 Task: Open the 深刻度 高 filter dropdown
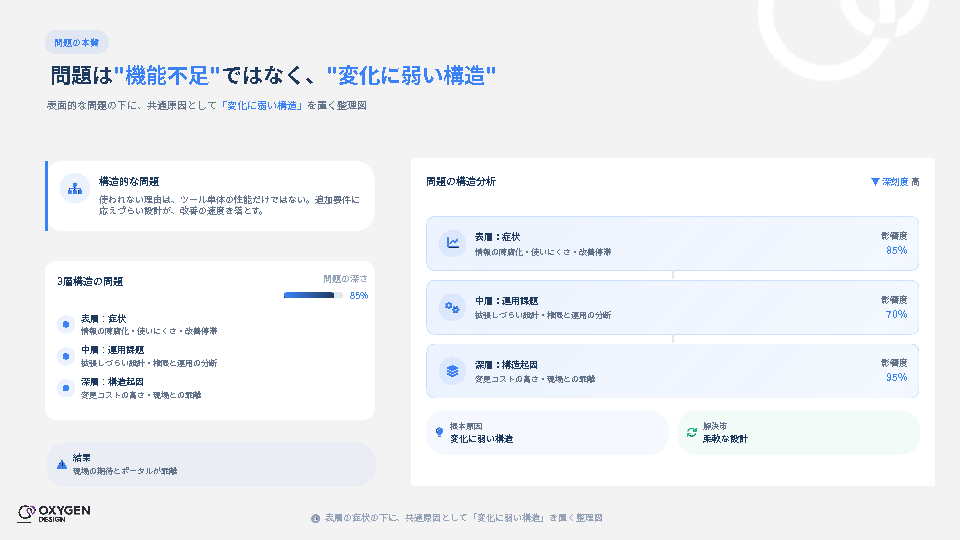click(894, 182)
